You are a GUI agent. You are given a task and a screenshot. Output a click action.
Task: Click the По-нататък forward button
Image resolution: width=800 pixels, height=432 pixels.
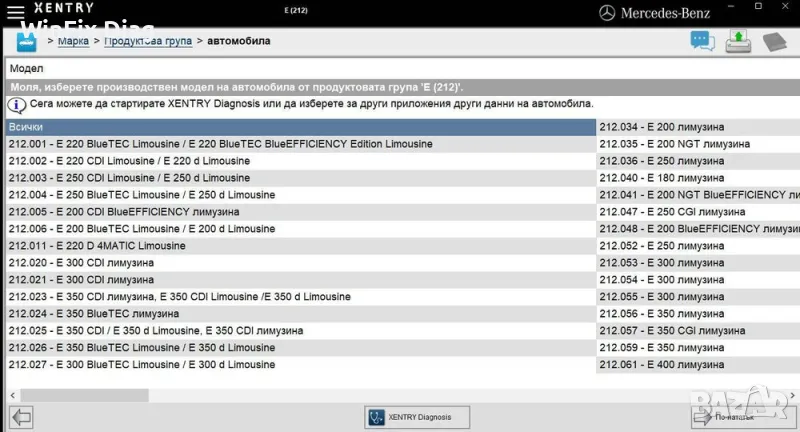(743, 417)
